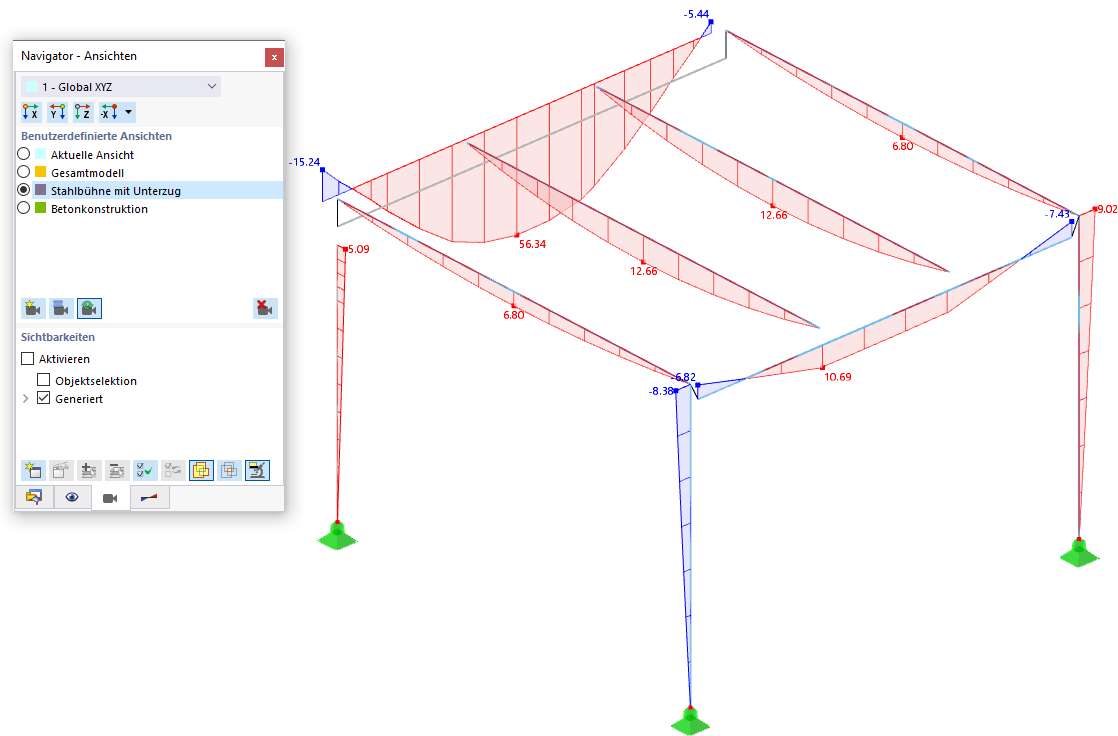Select the 'Gesamtmodell' radio button
This screenshot has height=736, width=1118.
[24, 172]
